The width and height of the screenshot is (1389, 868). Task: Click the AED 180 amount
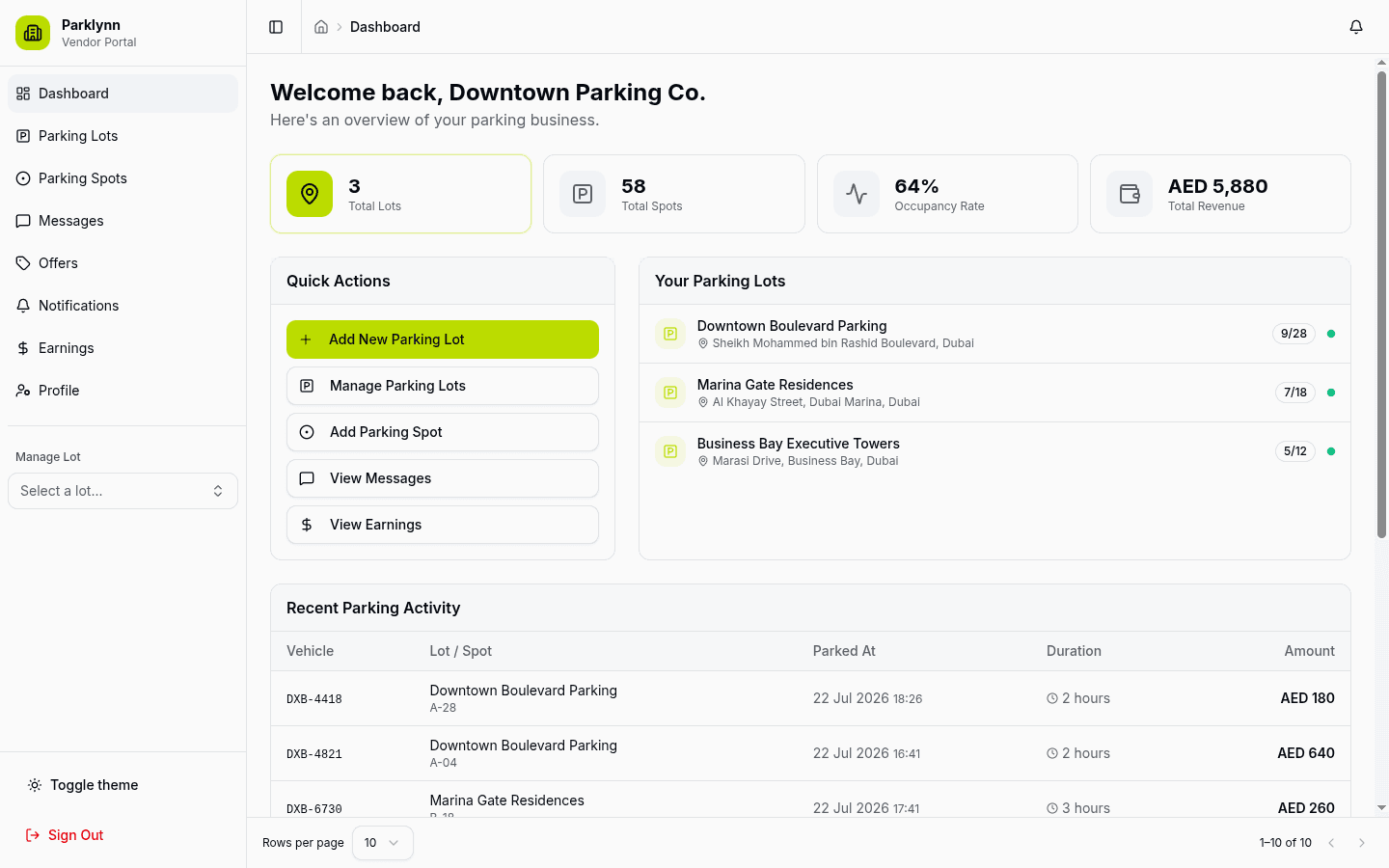coord(1308,698)
